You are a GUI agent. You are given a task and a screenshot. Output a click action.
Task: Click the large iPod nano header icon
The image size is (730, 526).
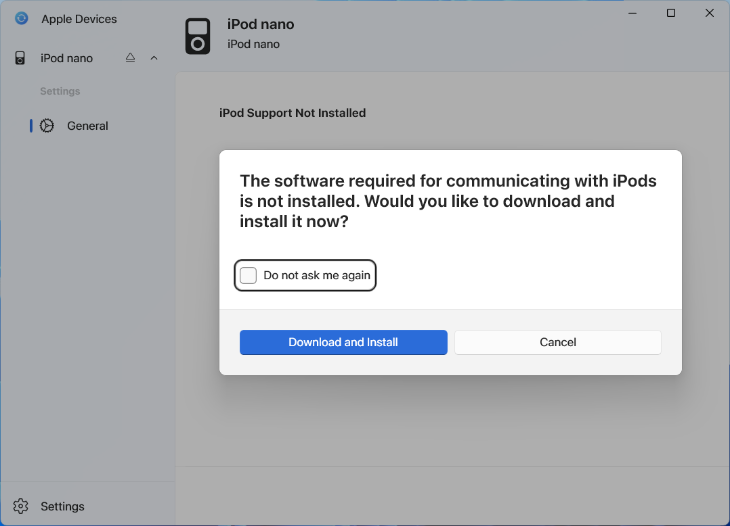click(x=198, y=36)
